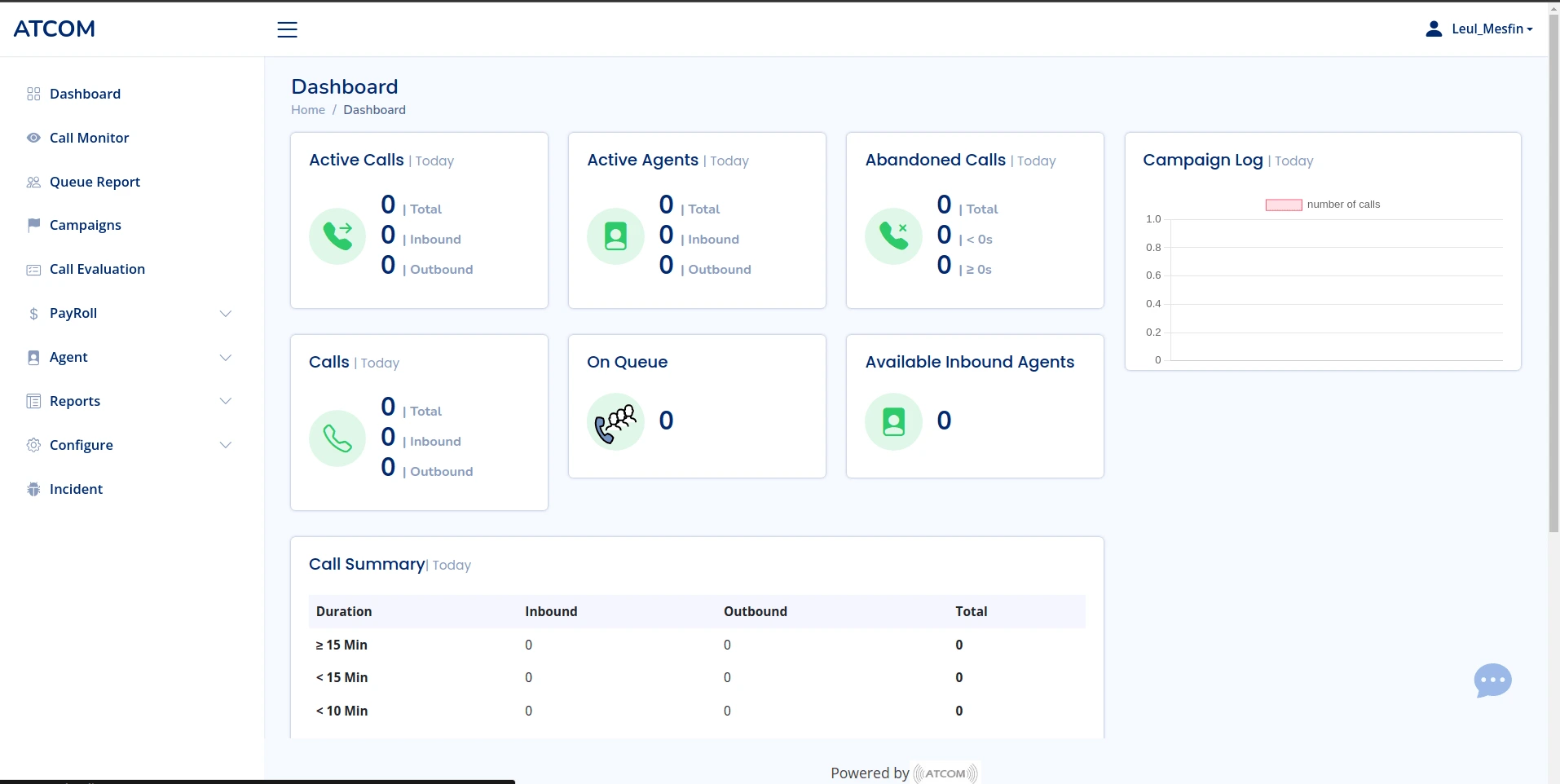Click the On Queue people icon
Viewport: 1560px width, 784px height.
click(x=615, y=421)
